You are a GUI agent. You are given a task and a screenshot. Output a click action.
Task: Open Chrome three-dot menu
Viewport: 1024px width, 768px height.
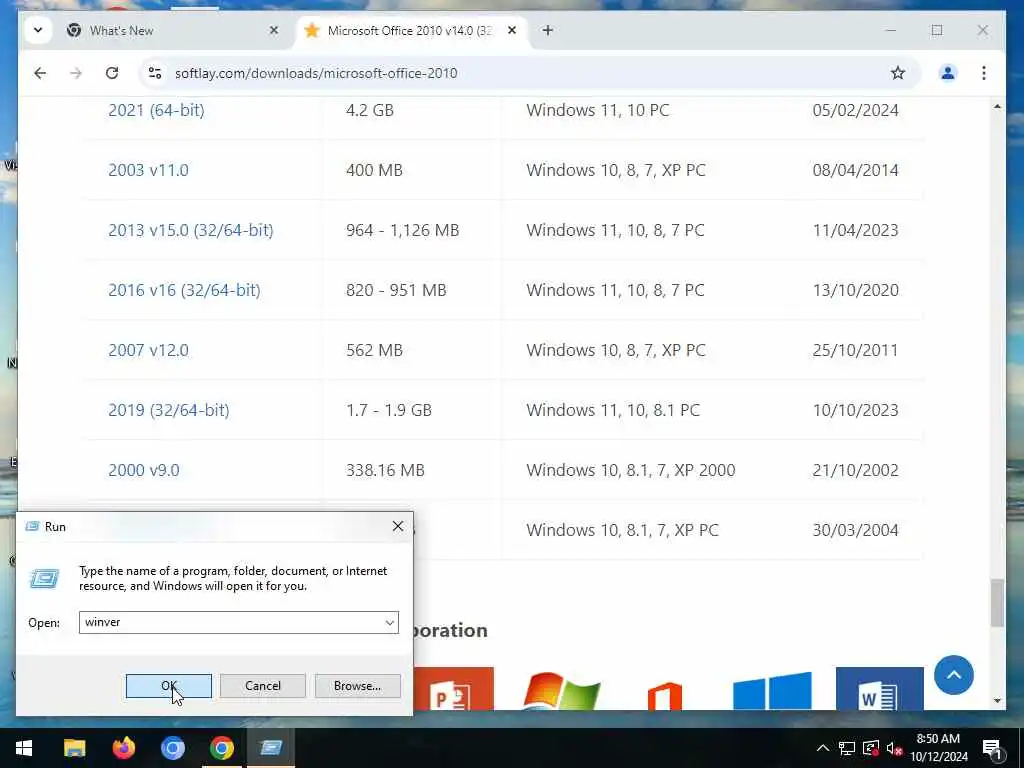coord(984,73)
